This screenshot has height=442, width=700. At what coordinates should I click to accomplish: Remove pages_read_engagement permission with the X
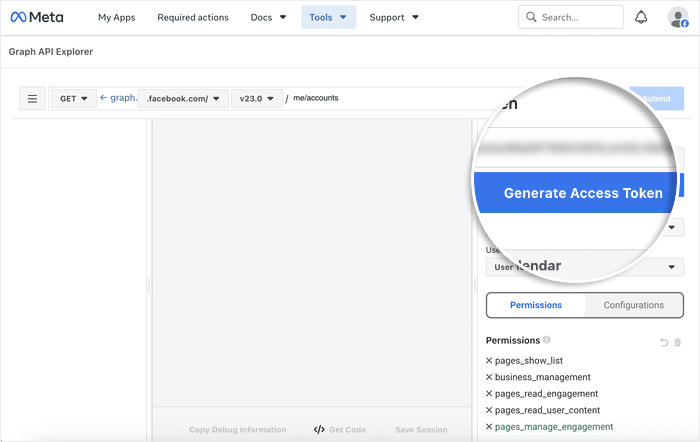(489, 393)
